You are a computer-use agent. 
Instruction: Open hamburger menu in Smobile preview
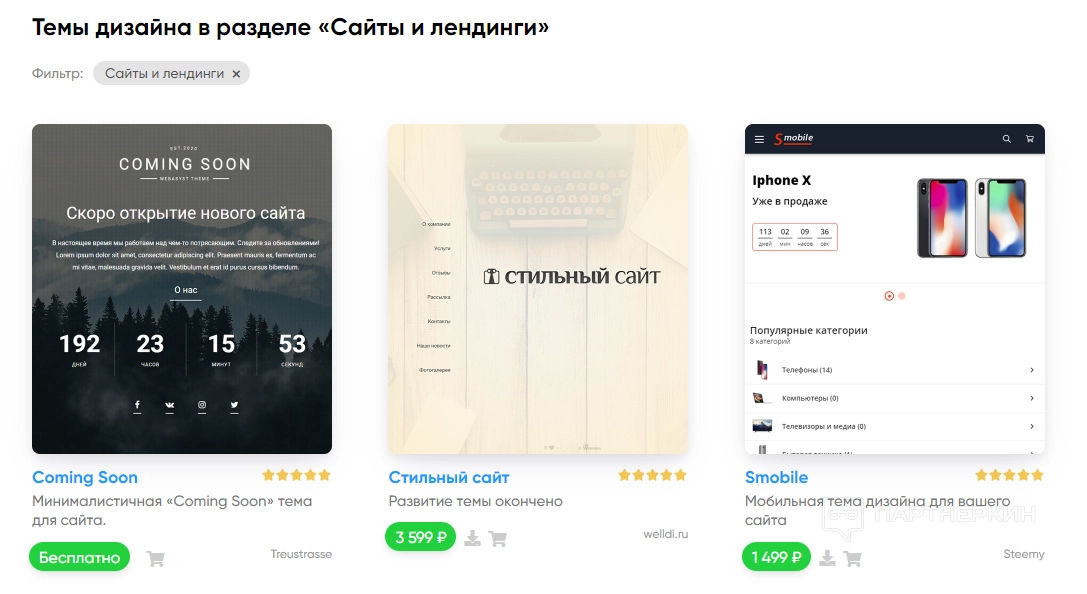pyautogui.click(x=759, y=139)
